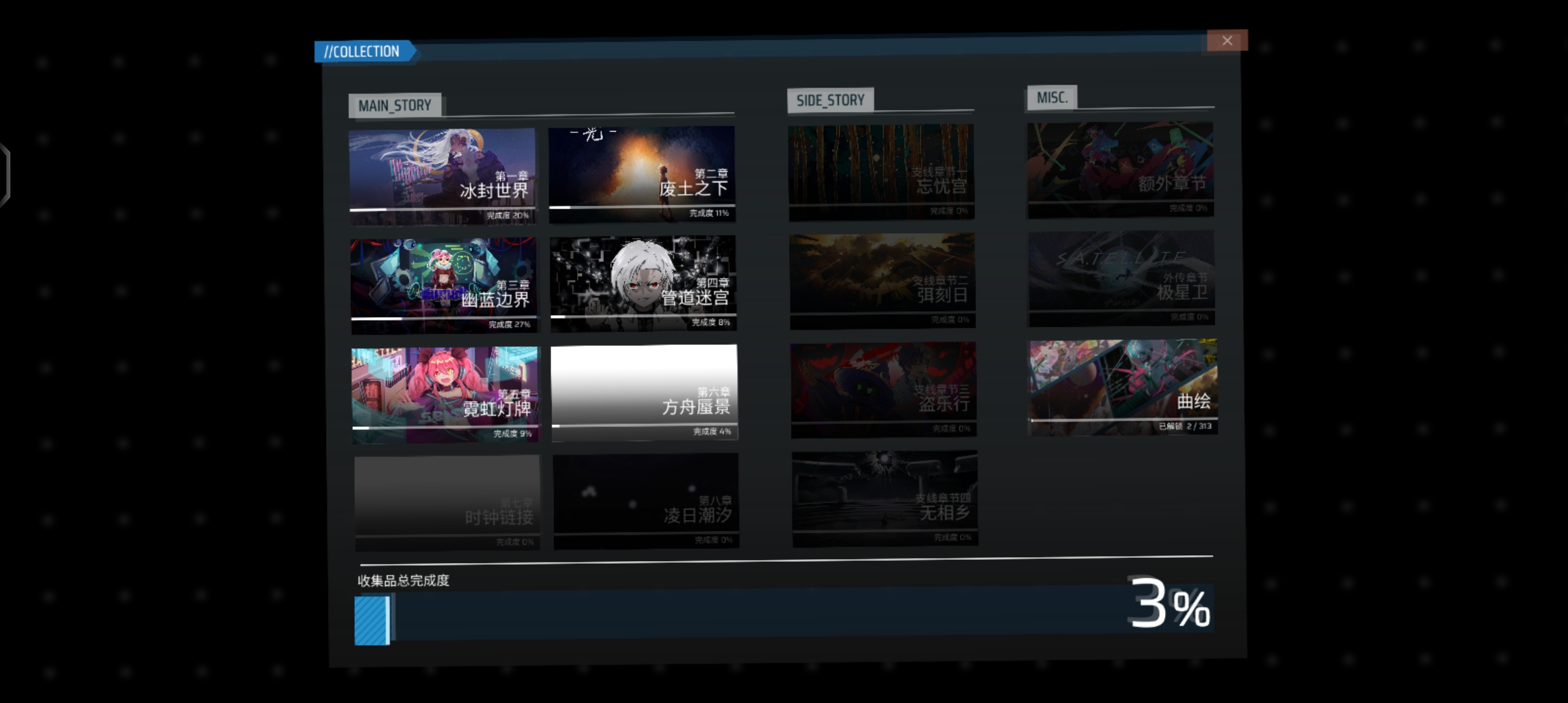Image resolution: width=1568 pixels, height=703 pixels.
Task: Open side story 弭刻日 card
Action: coord(883,281)
